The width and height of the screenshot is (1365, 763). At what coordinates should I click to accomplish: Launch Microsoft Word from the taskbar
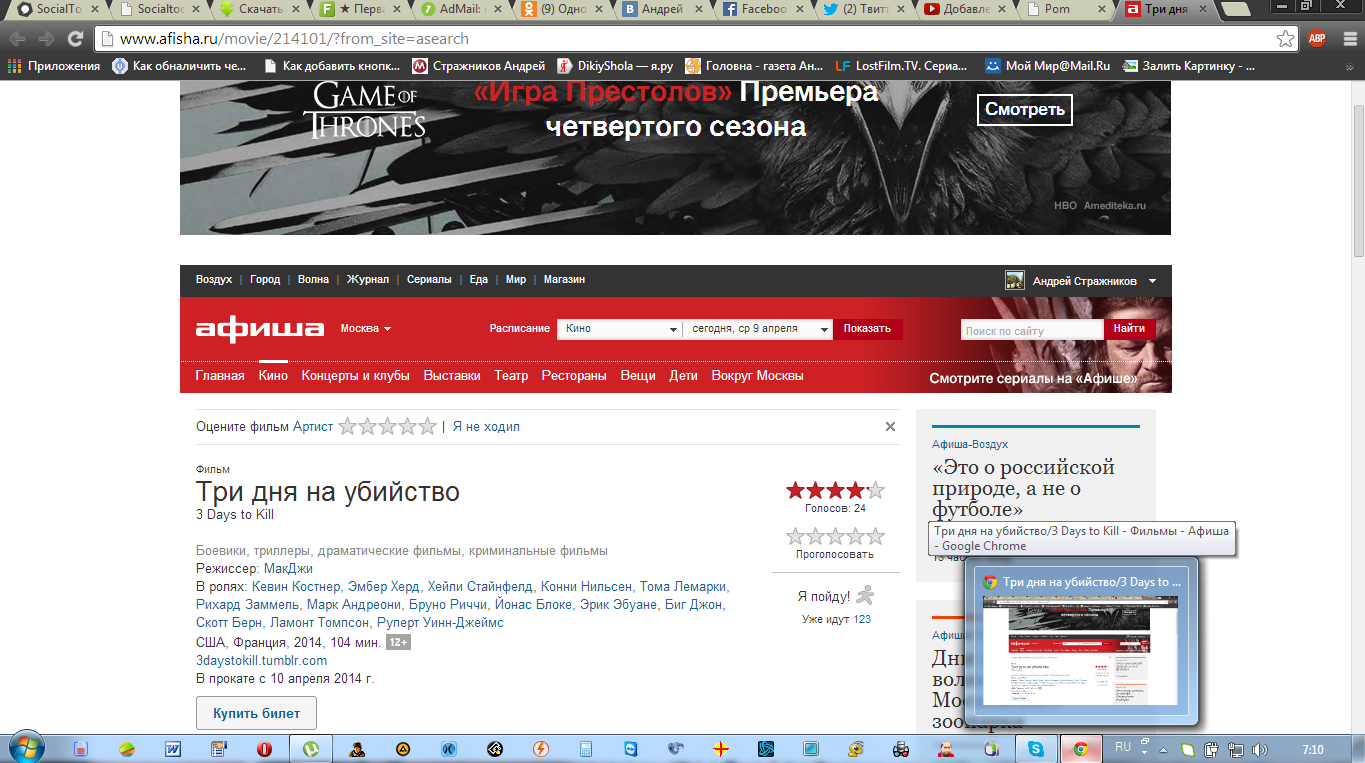(x=172, y=748)
